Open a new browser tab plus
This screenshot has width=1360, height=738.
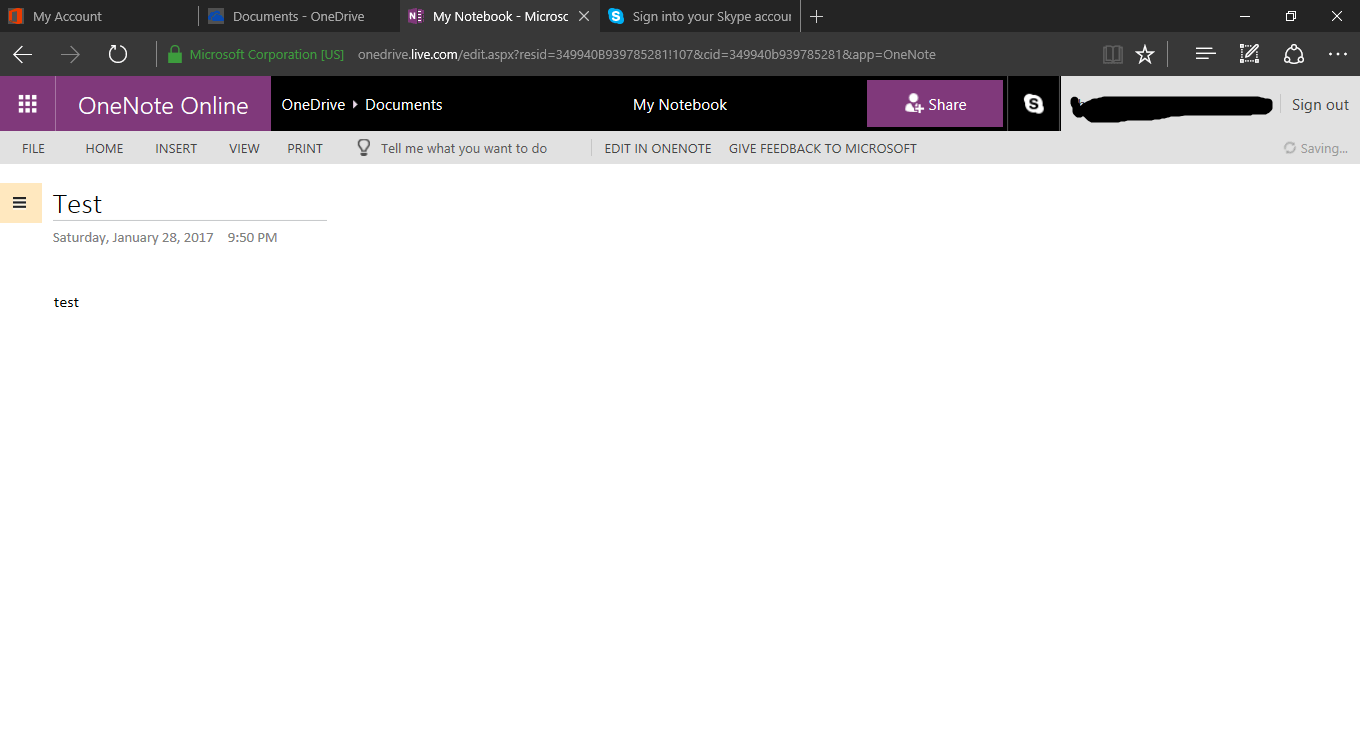816,16
